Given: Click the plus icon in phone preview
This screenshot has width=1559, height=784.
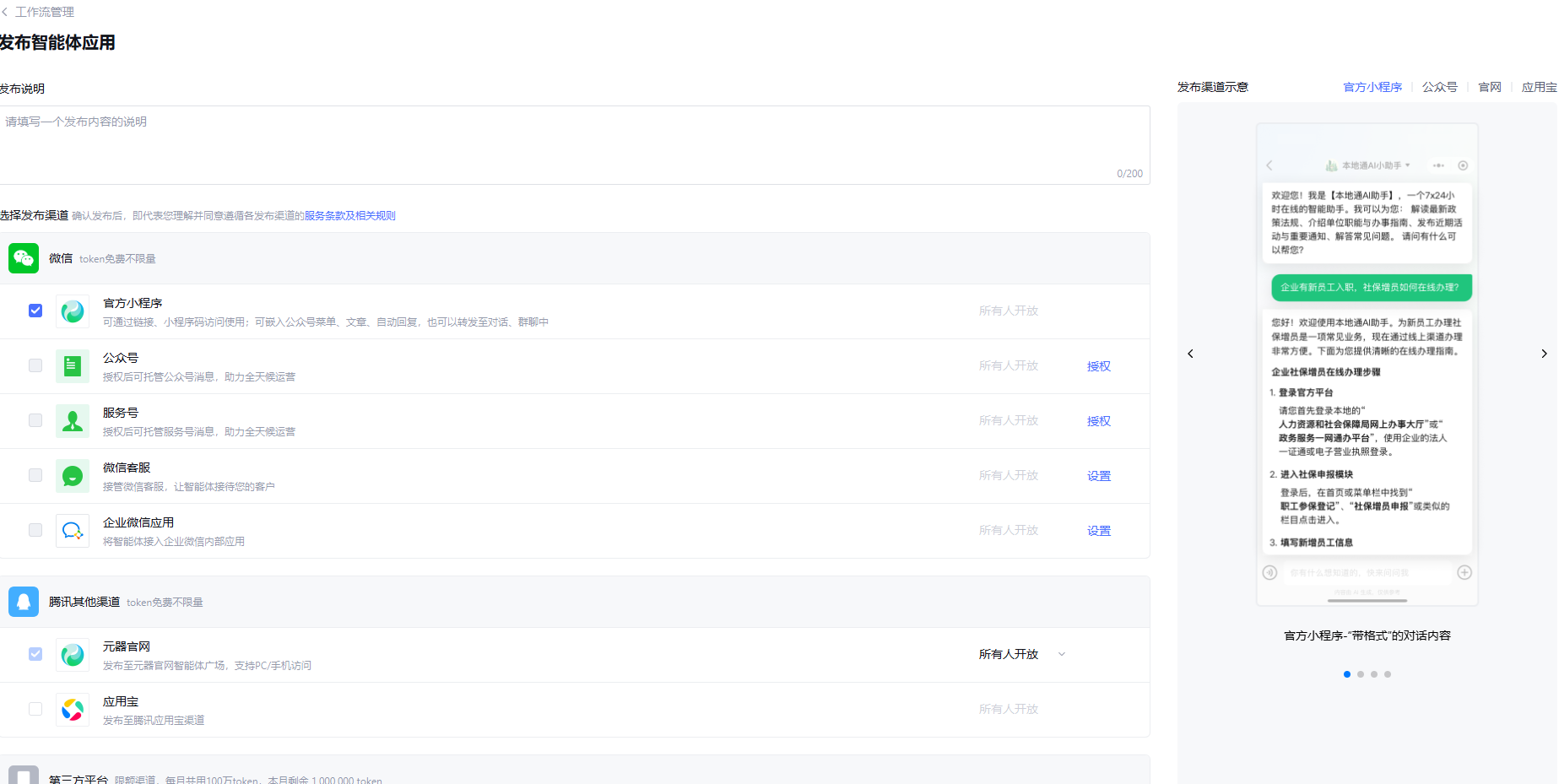Looking at the screenshot, I should 1464,572.
